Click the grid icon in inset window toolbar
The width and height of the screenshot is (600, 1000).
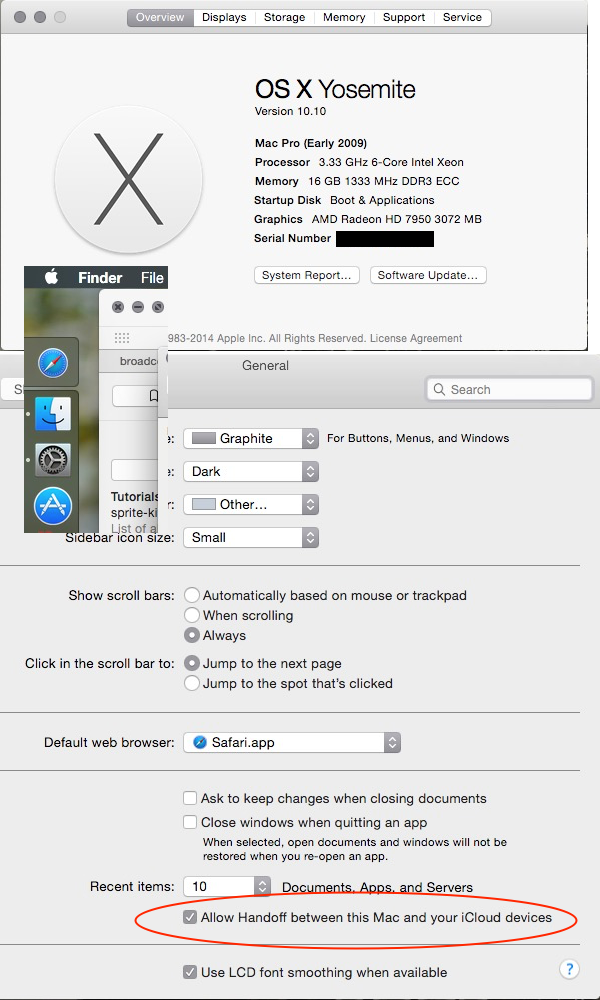coord(122,338)
